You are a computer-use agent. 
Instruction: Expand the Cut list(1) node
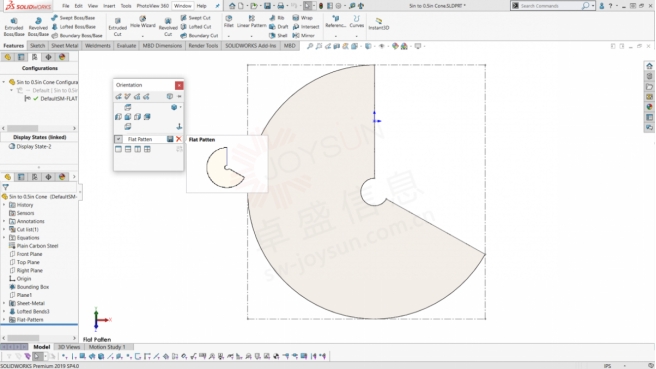tap(4, 230)
